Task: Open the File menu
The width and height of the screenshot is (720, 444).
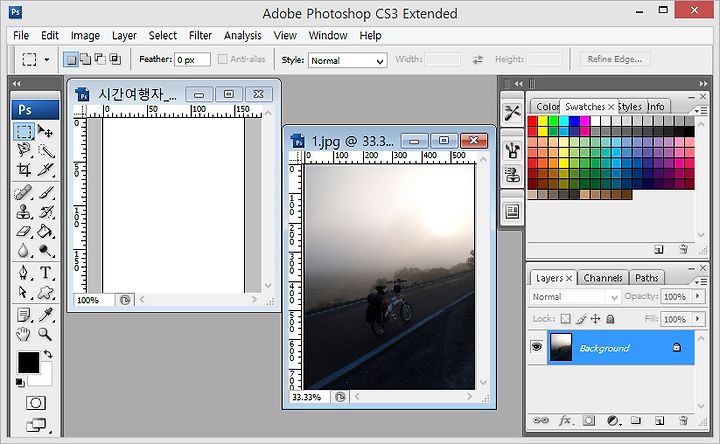Action: click(x=21, y=35)
